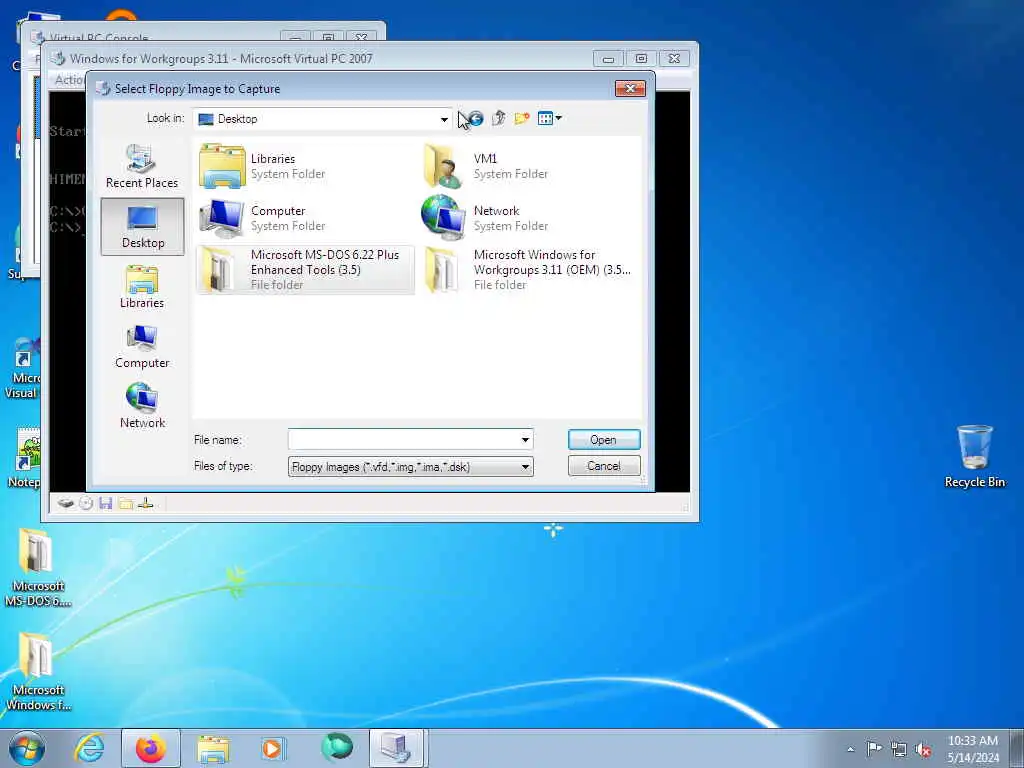Open Network in the places sidebar
The height and width of the screenshot is (768, 1024).
142,406
